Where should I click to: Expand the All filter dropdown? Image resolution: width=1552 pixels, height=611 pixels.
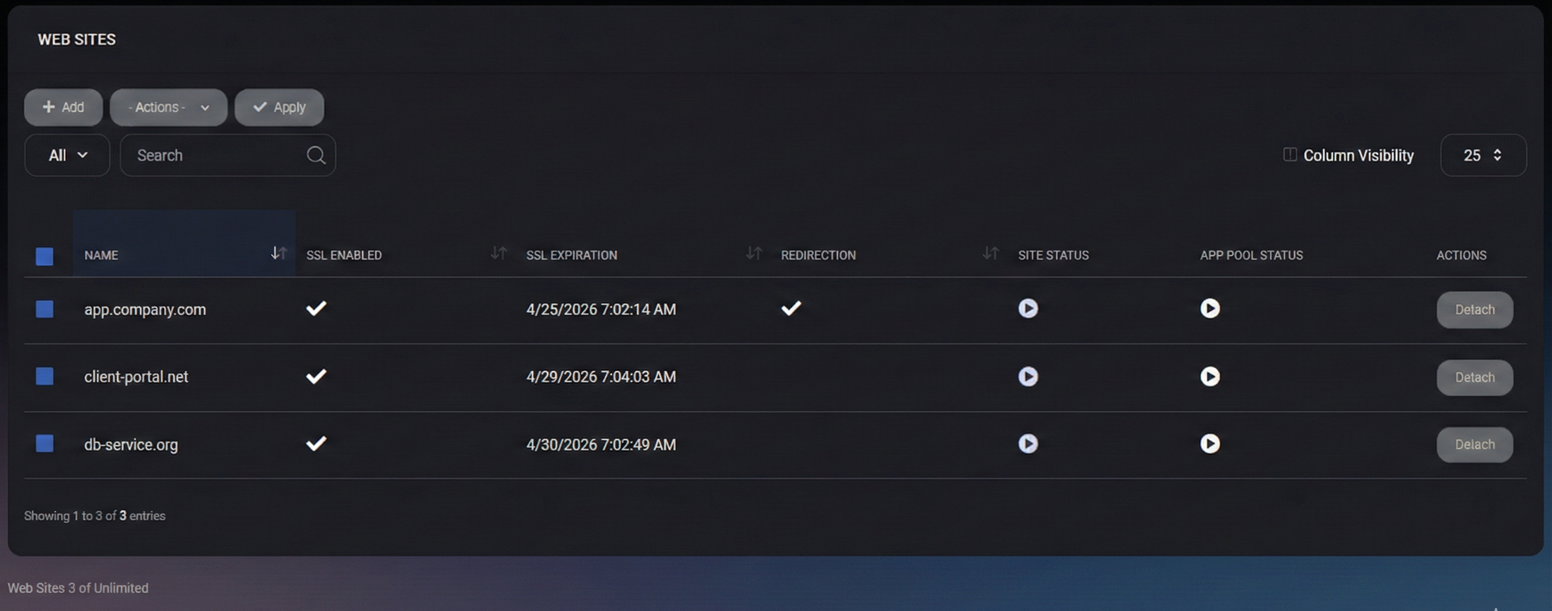coord(67,156)
